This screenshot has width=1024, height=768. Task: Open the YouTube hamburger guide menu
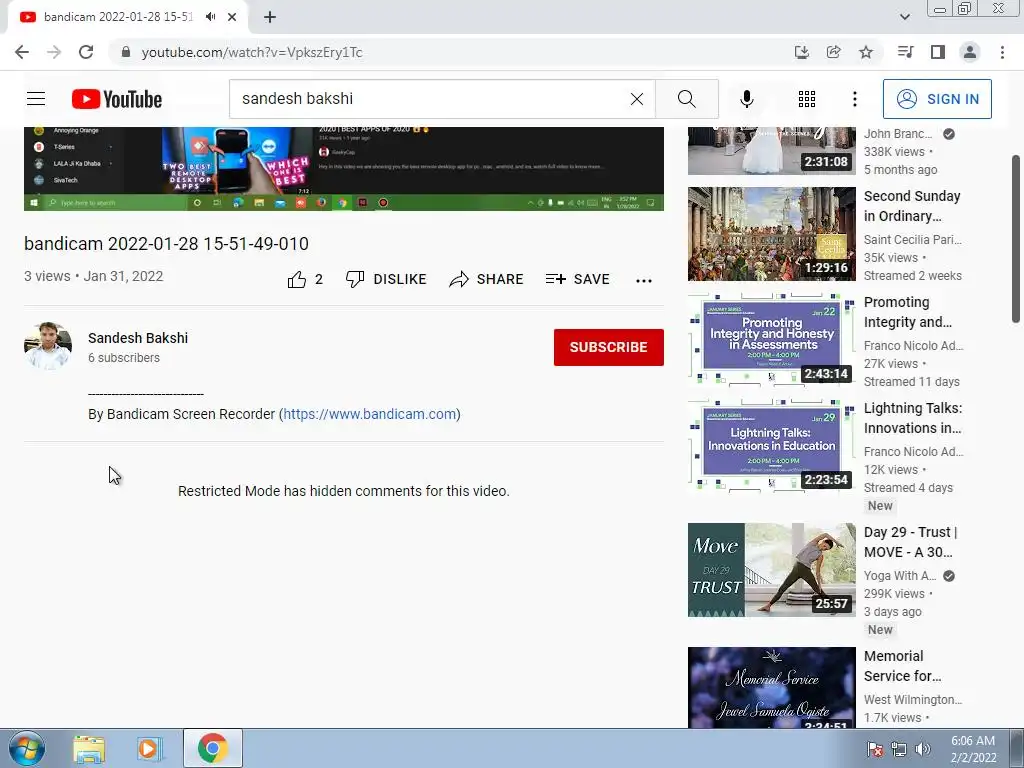pyautogui.click(x=36, y=99)
